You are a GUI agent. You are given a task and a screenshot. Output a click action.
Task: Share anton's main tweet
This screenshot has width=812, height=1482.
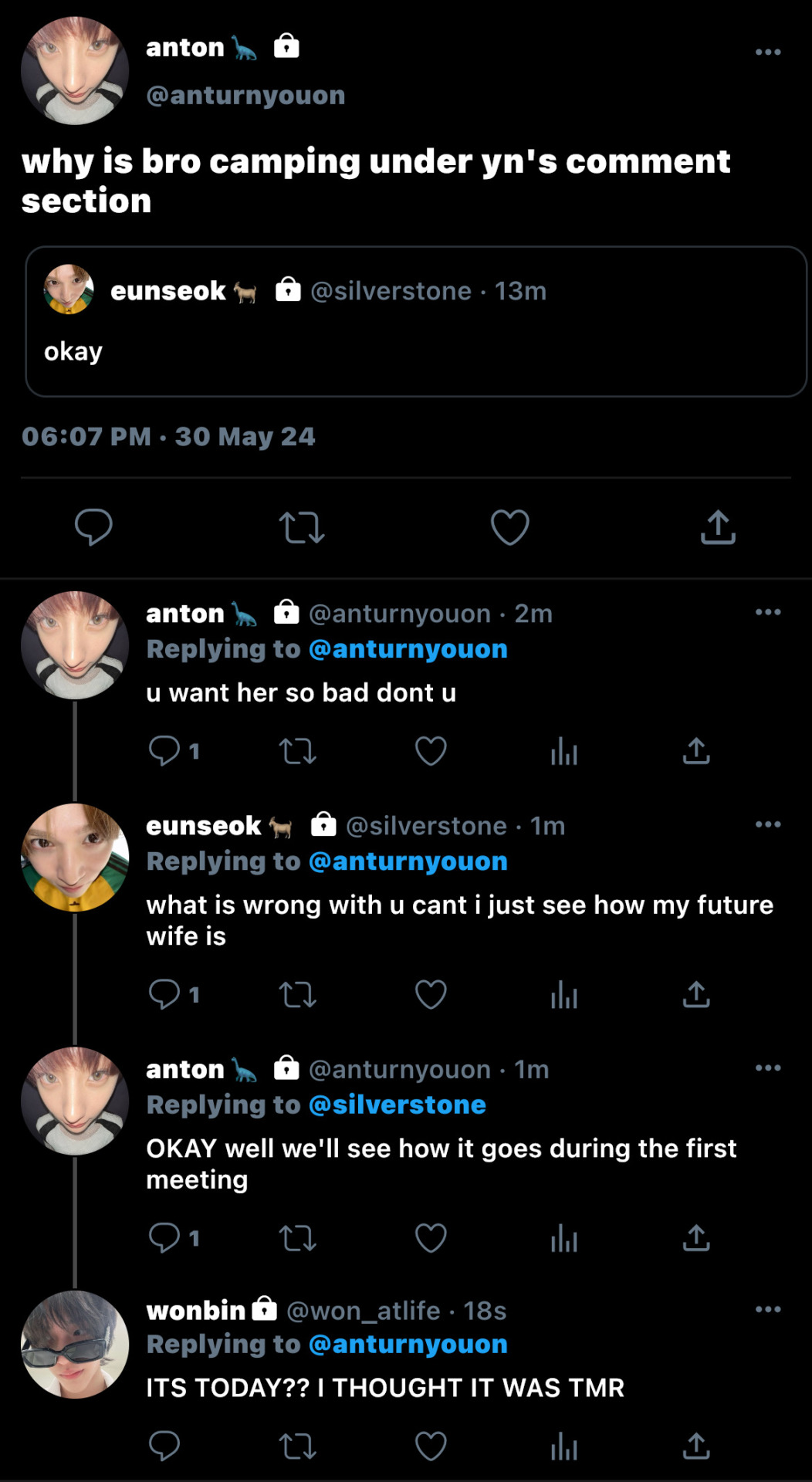(x=718, y=528)
